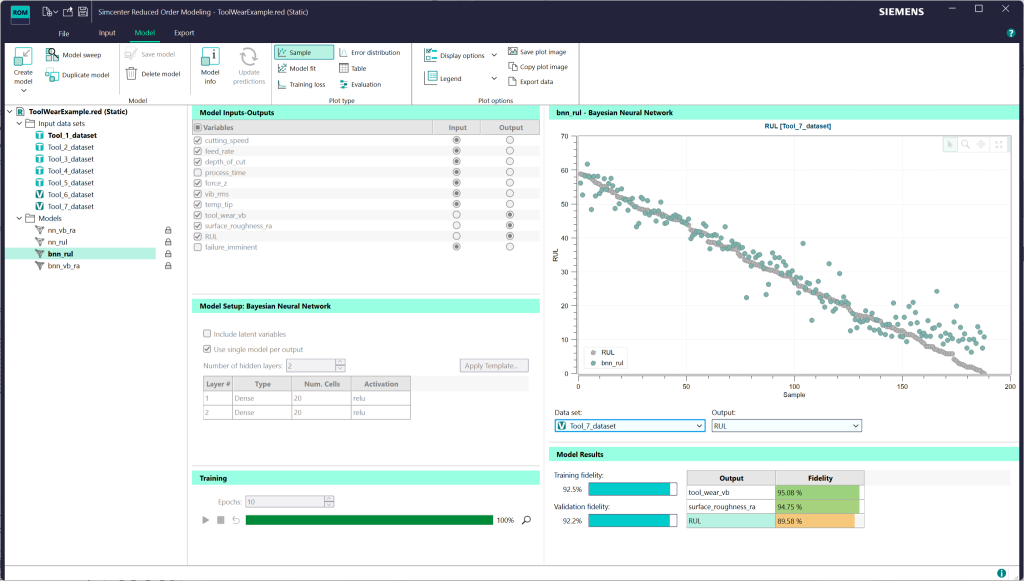
Task: Expand Display options dropdown
Action: tap(494, 55)
